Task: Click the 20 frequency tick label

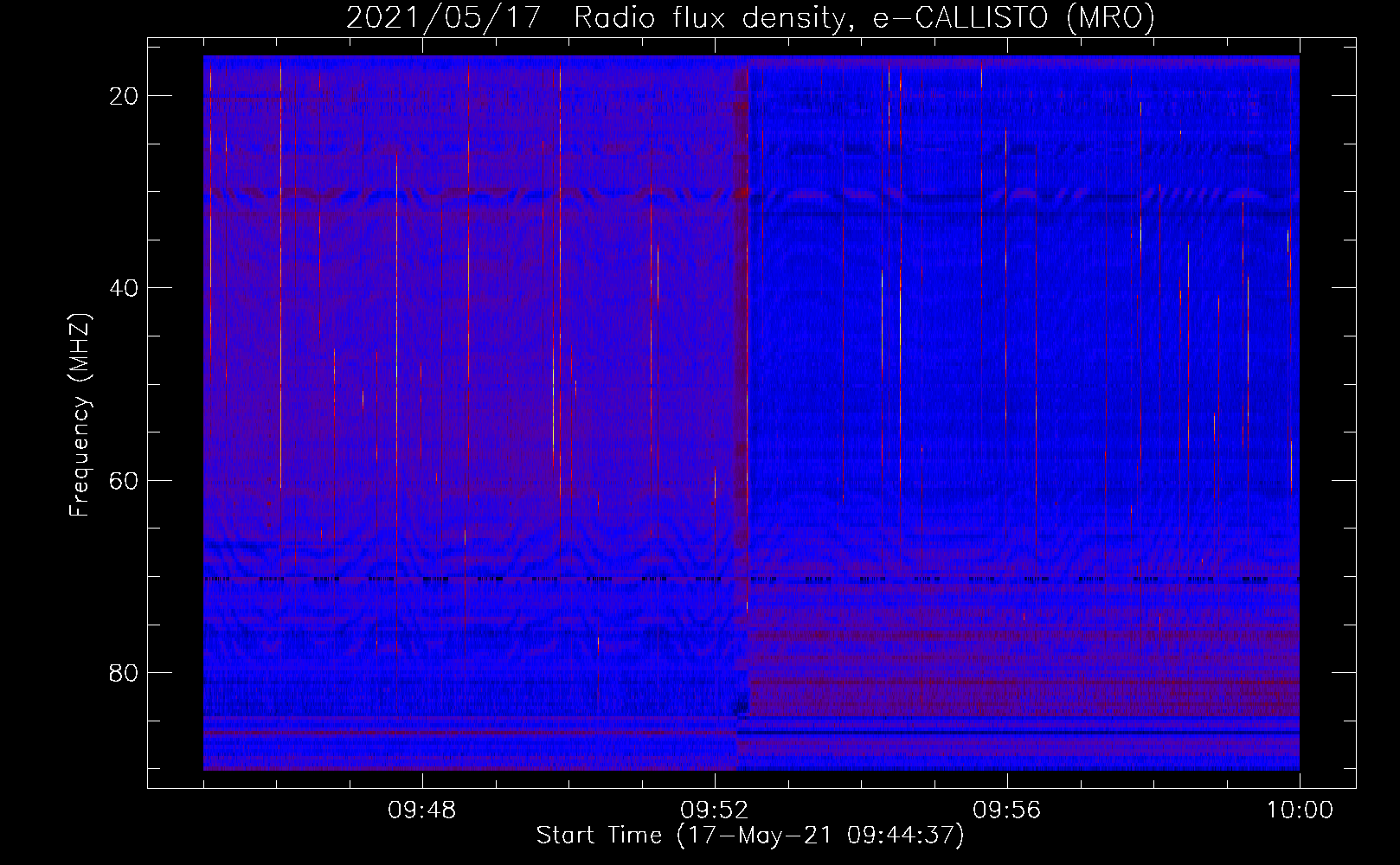Action: pyautogui.click(x=124, y=96)
